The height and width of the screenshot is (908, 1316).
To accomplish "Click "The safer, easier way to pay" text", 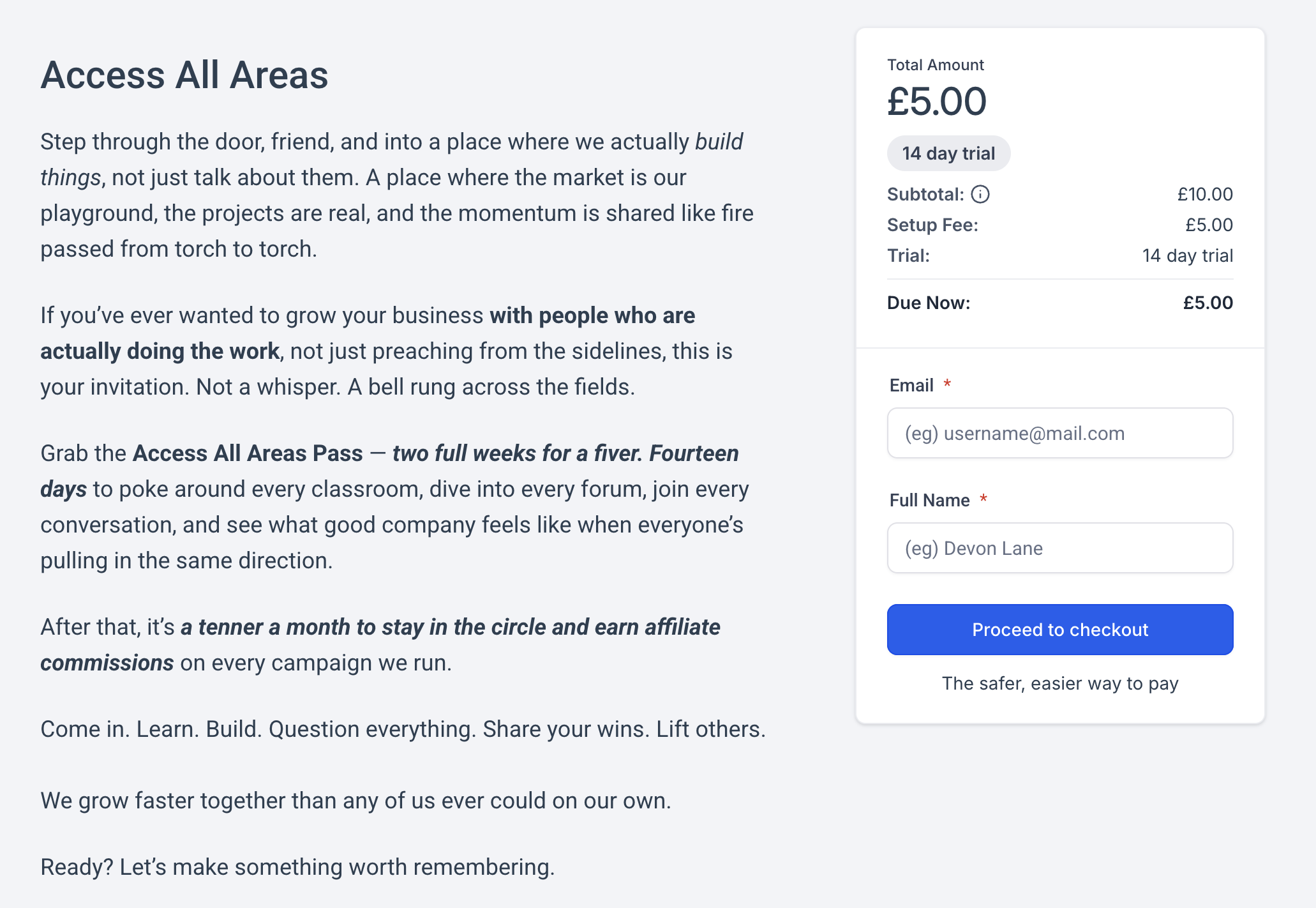I will (x=1059, y=683).
